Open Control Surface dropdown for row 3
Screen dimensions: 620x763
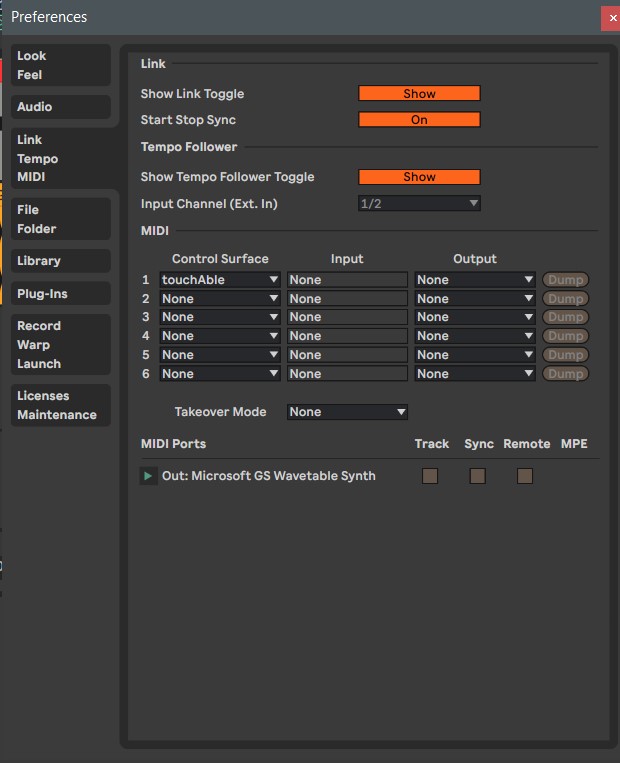coord(220,317)
